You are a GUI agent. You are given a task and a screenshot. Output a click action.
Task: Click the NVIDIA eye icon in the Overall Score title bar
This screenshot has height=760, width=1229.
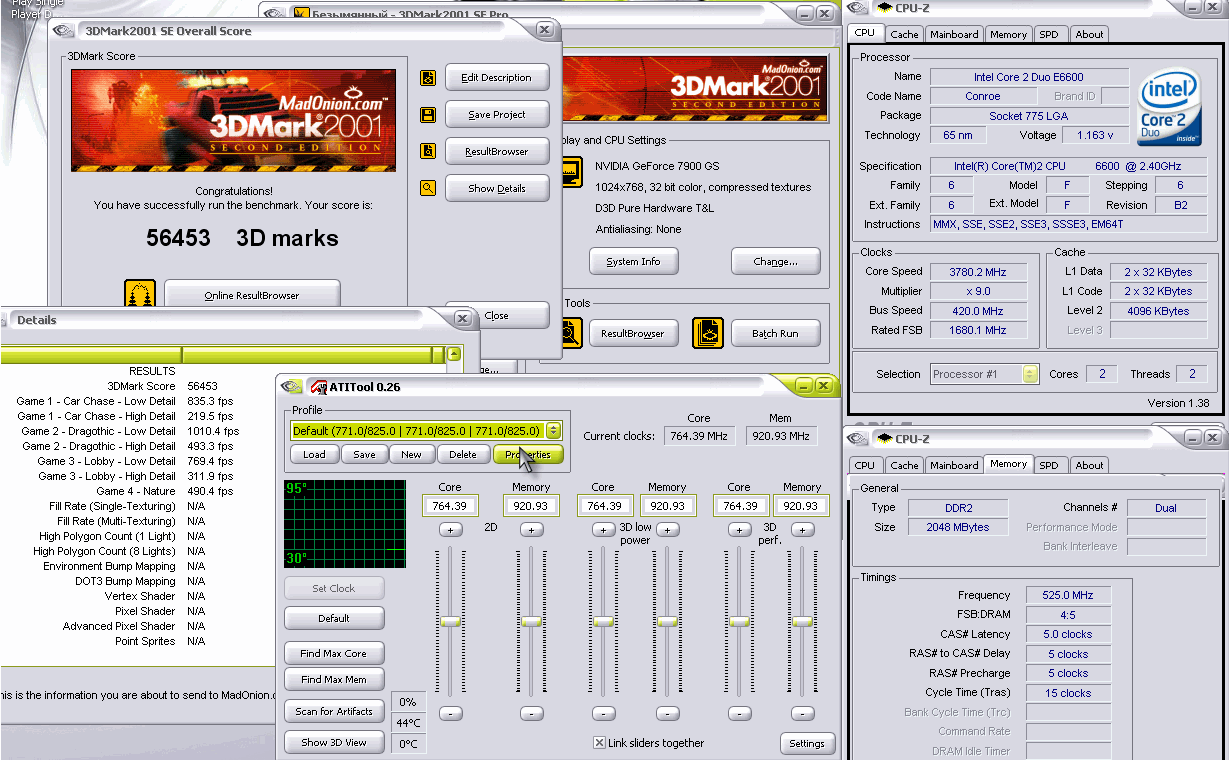coord(63,31)
